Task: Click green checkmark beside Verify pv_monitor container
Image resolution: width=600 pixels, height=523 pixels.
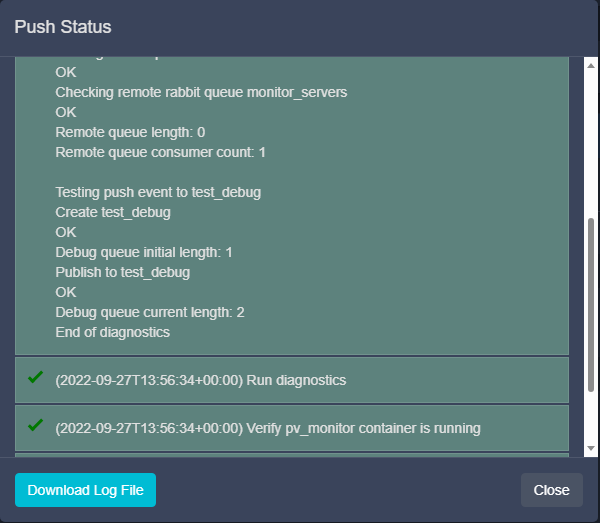Action: coord(36,426)
